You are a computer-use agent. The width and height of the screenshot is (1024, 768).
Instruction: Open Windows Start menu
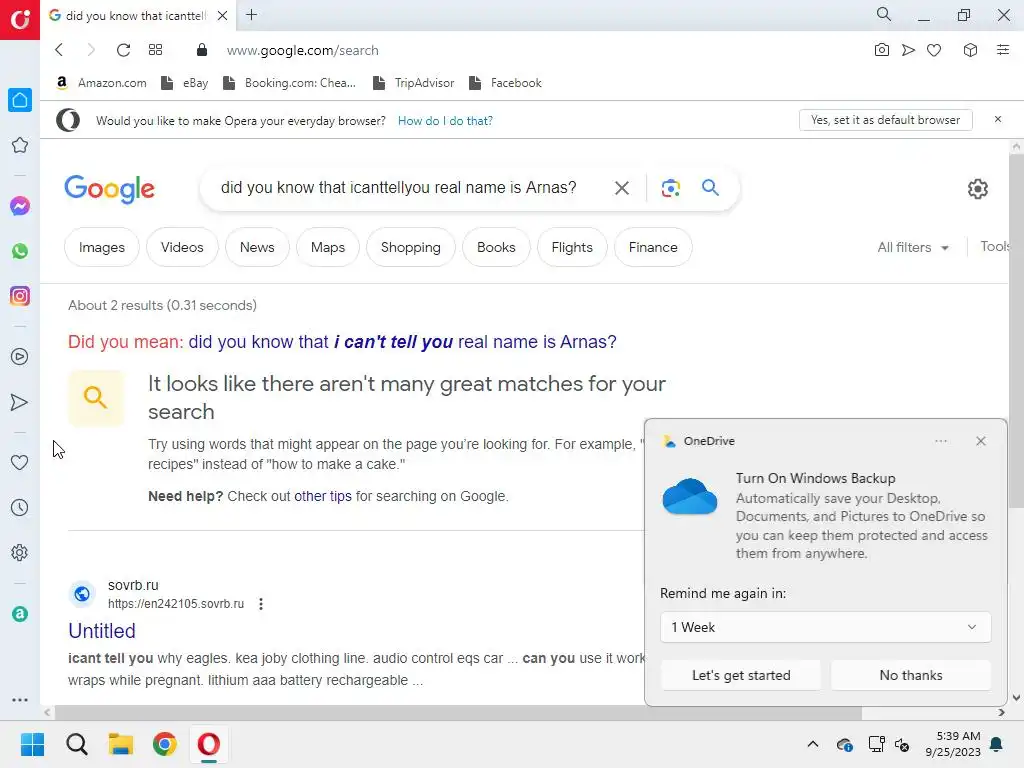click(32, 744)
